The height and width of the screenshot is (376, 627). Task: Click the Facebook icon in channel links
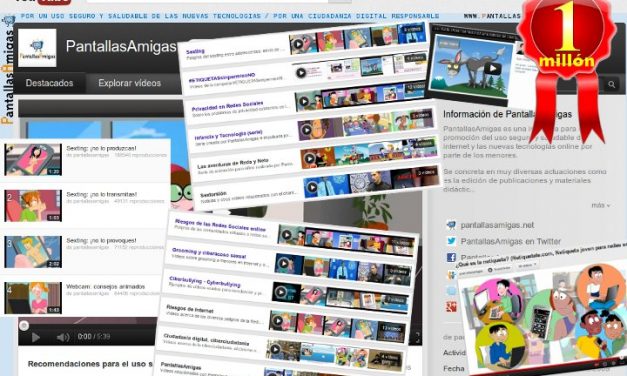pos(451,257)
